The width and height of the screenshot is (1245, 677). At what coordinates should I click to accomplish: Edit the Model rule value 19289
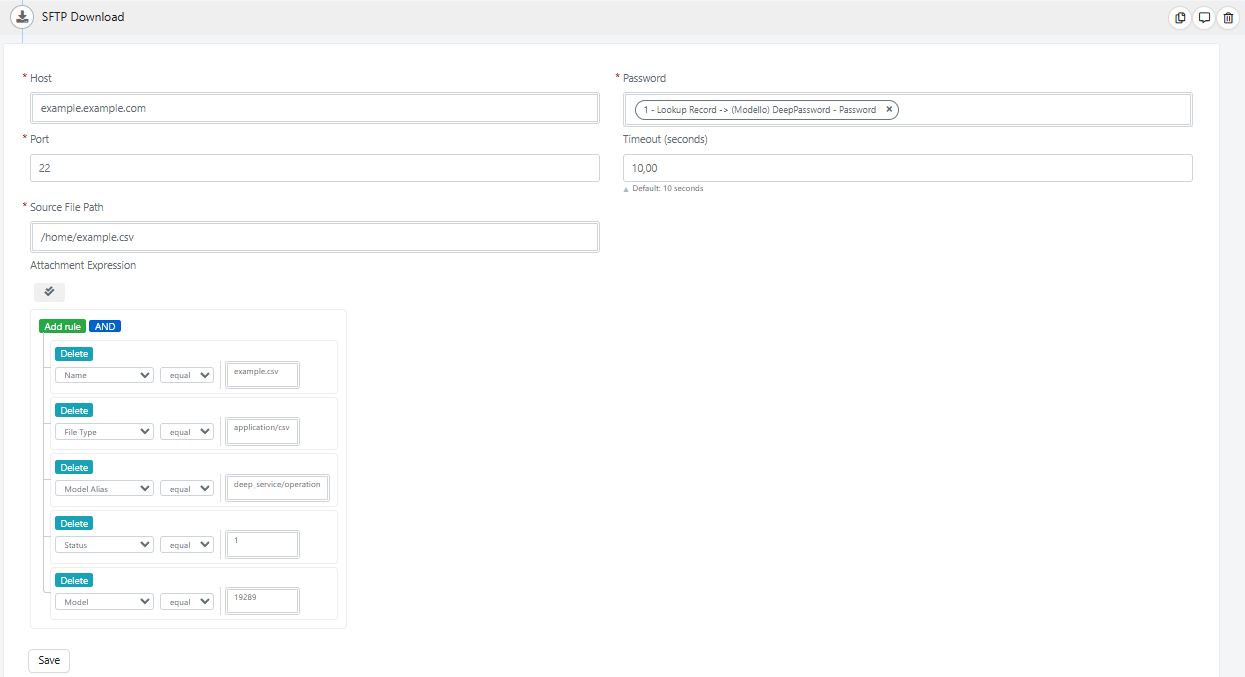tap(263, 601)
